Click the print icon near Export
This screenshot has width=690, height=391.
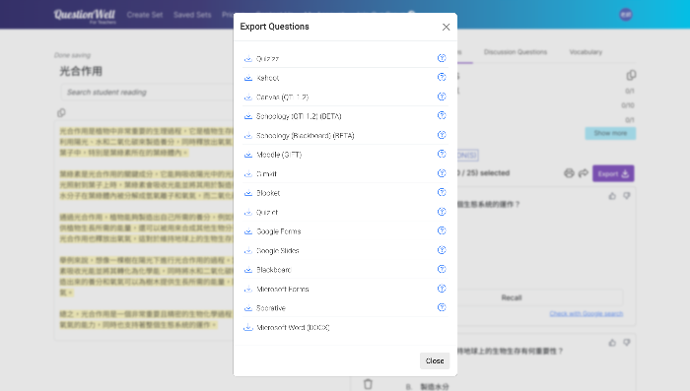[569, 173]
